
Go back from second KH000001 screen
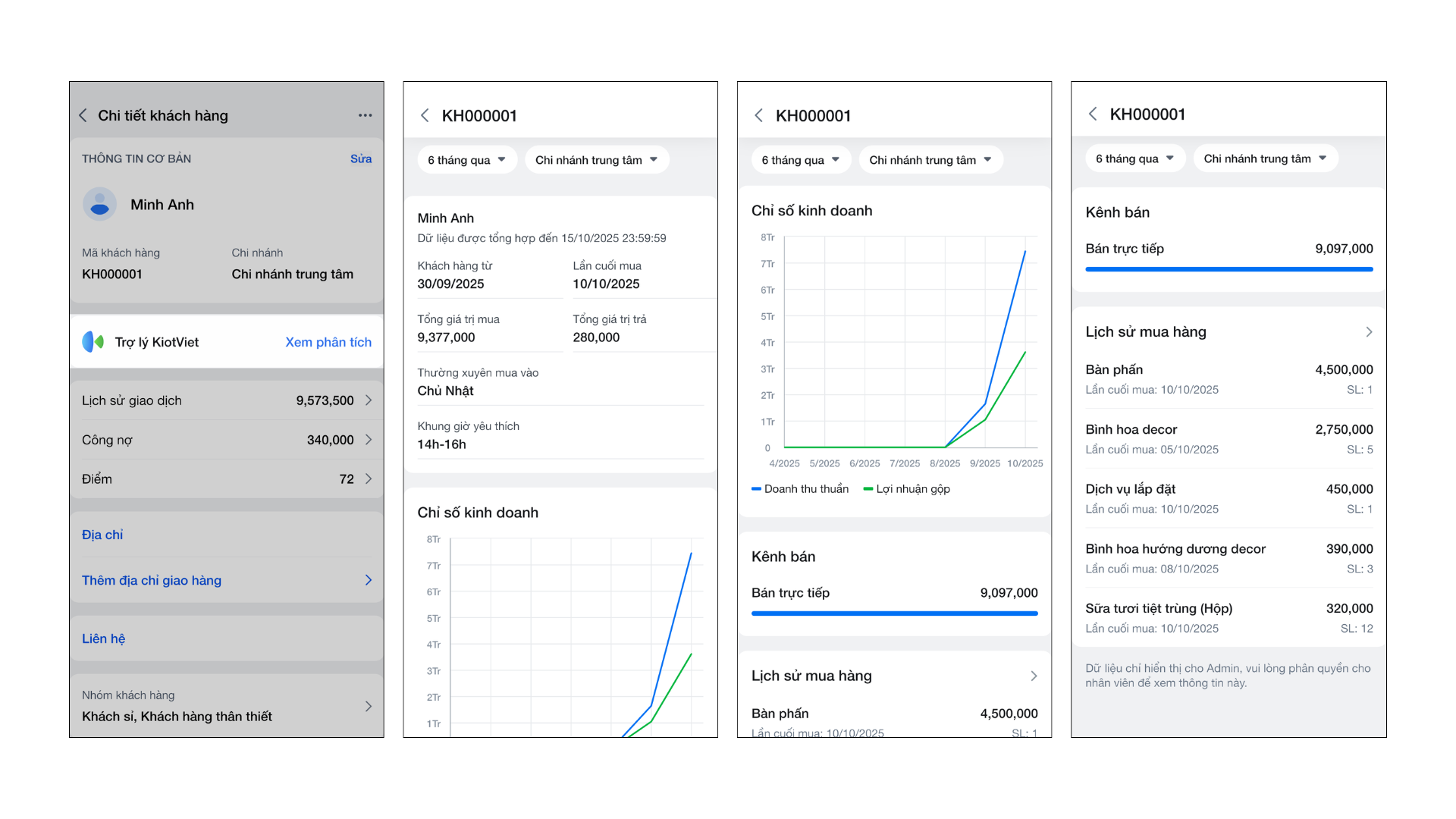coord(425,115)
